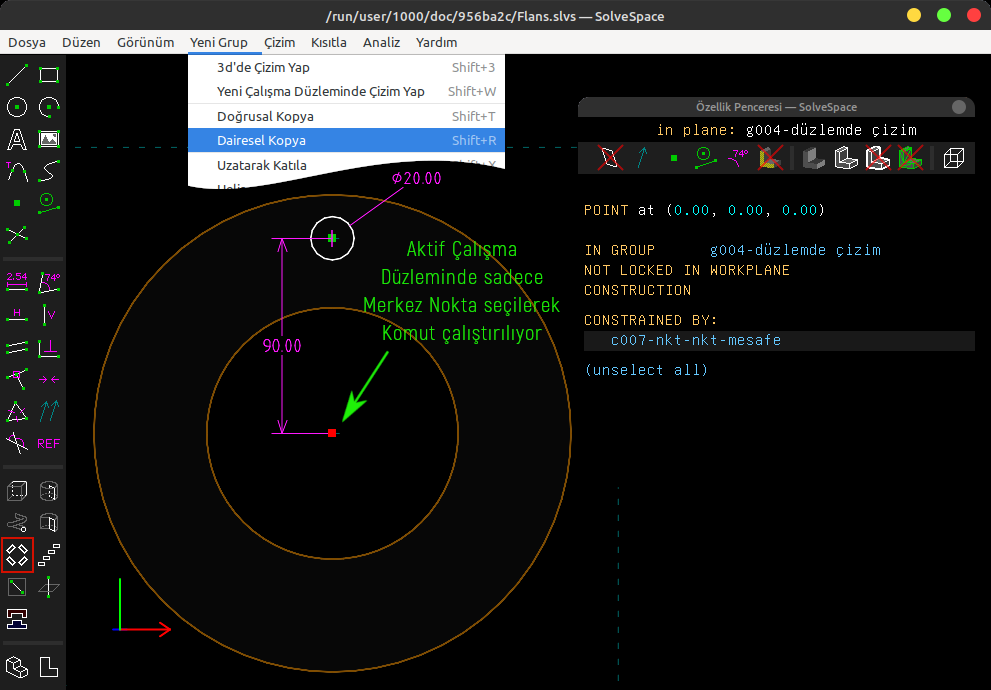Click other supplementary angle tool
This screenshot has width=991, height=690.
point(17,444)
